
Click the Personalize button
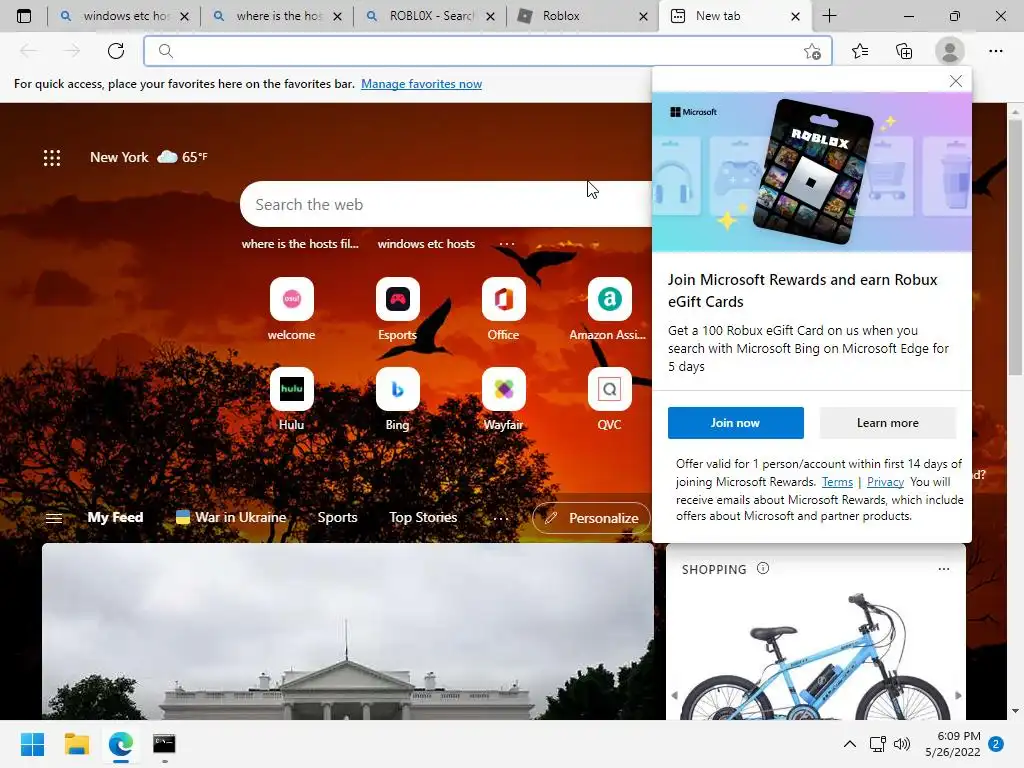pyautogui.click(x=591, y=518)
